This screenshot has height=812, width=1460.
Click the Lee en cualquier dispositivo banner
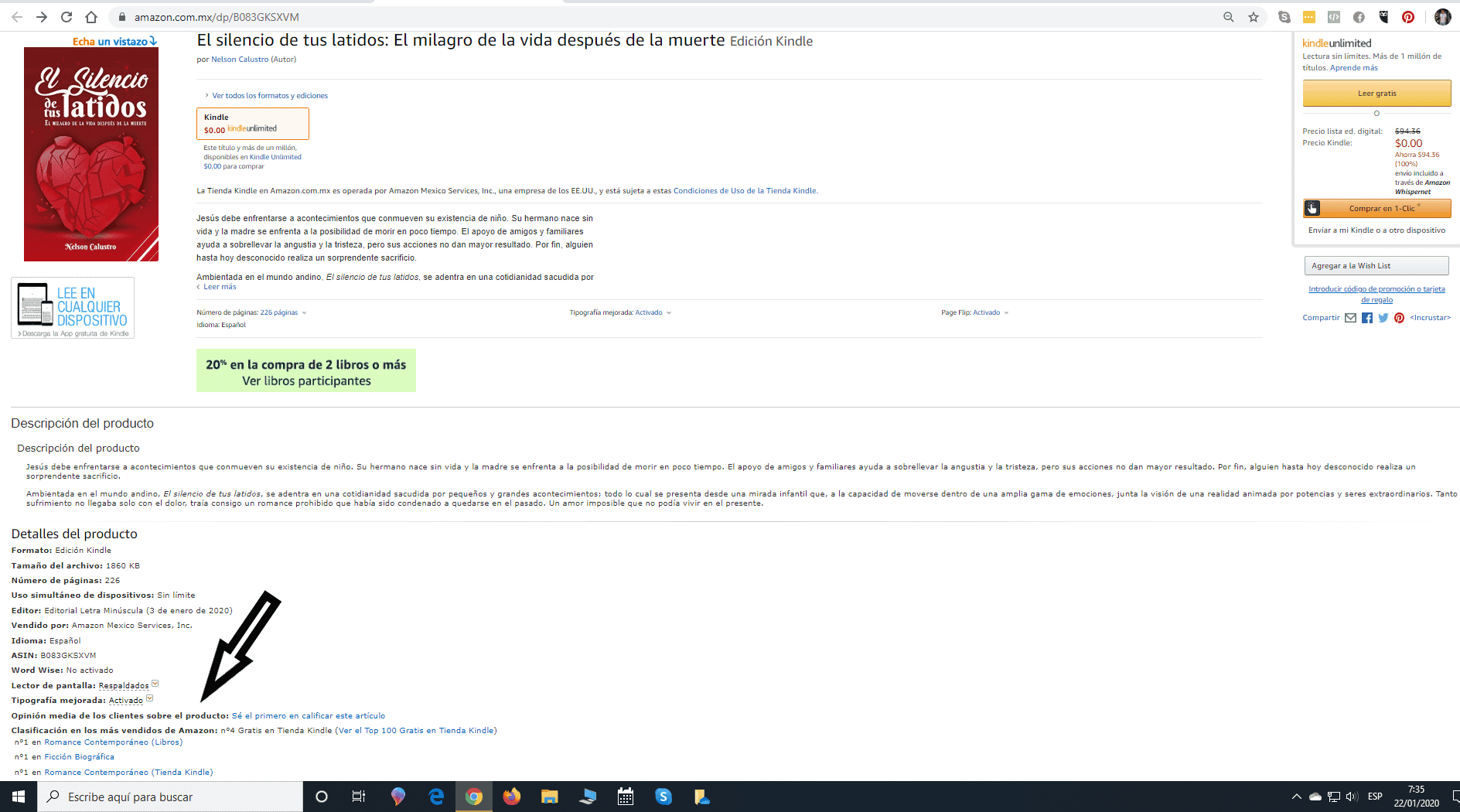pos(73,308)
